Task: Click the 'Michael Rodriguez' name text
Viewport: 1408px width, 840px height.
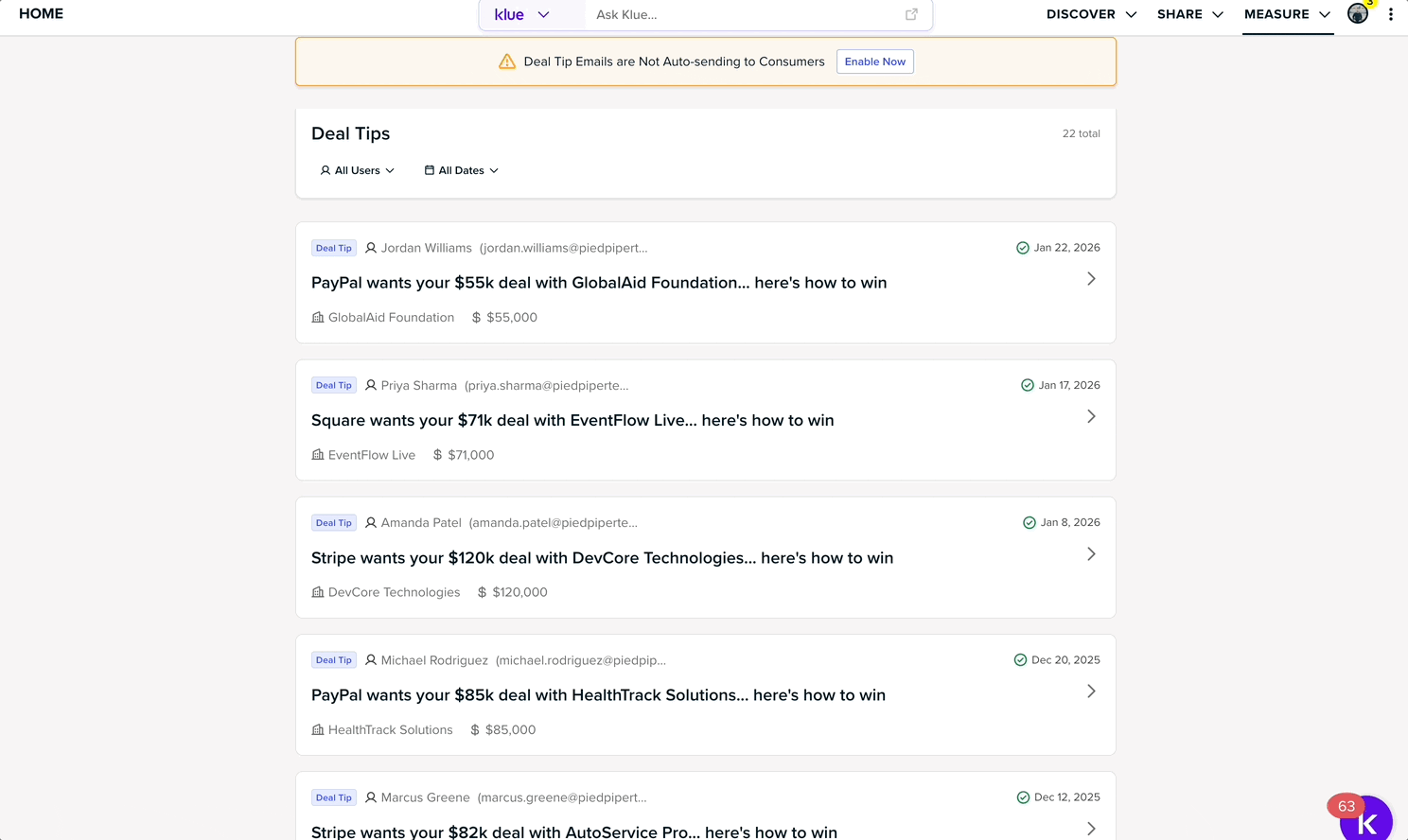Action: tap(434, 660)
